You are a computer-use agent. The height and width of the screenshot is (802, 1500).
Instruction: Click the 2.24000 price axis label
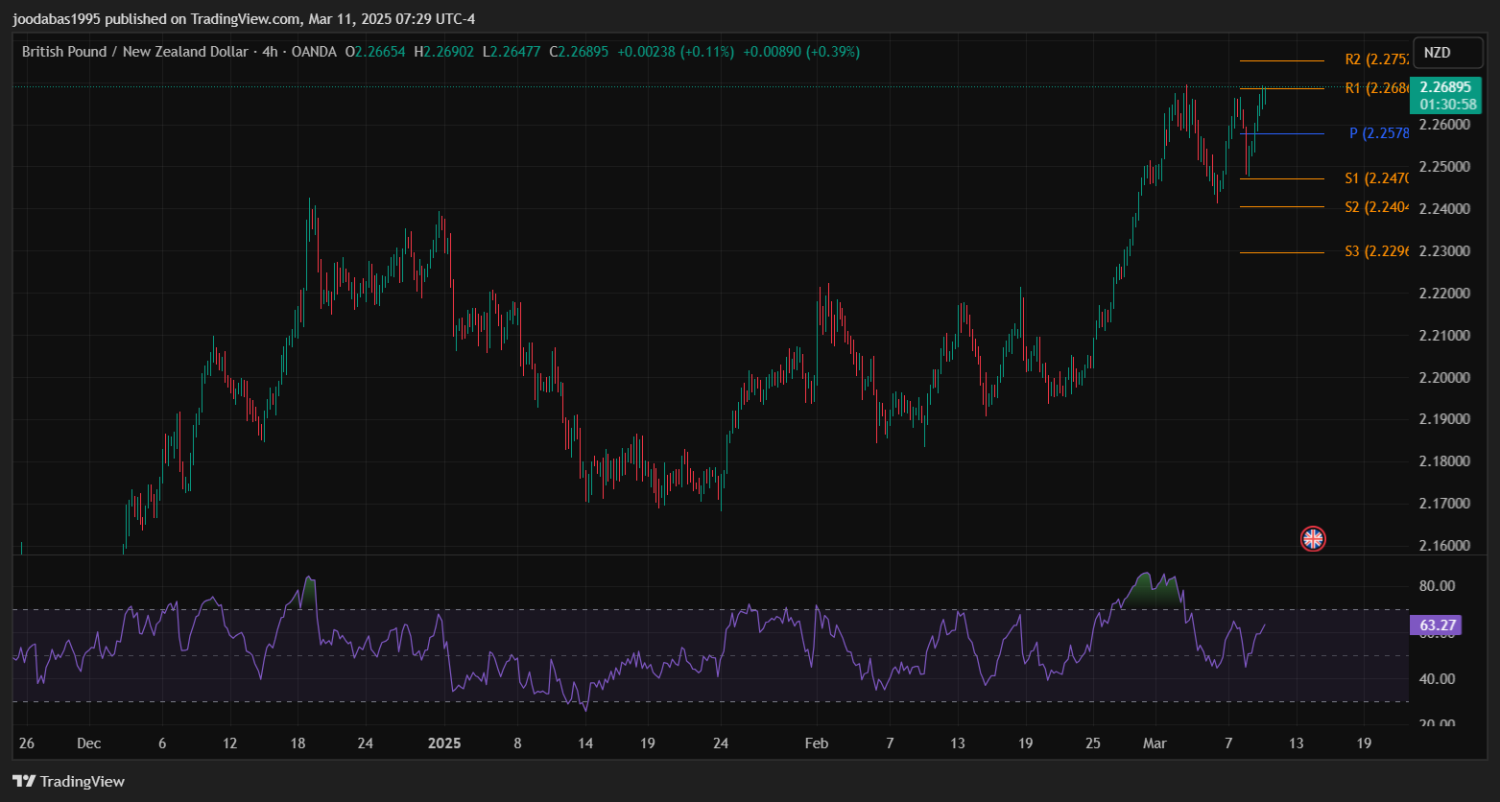coord(1445,209)
